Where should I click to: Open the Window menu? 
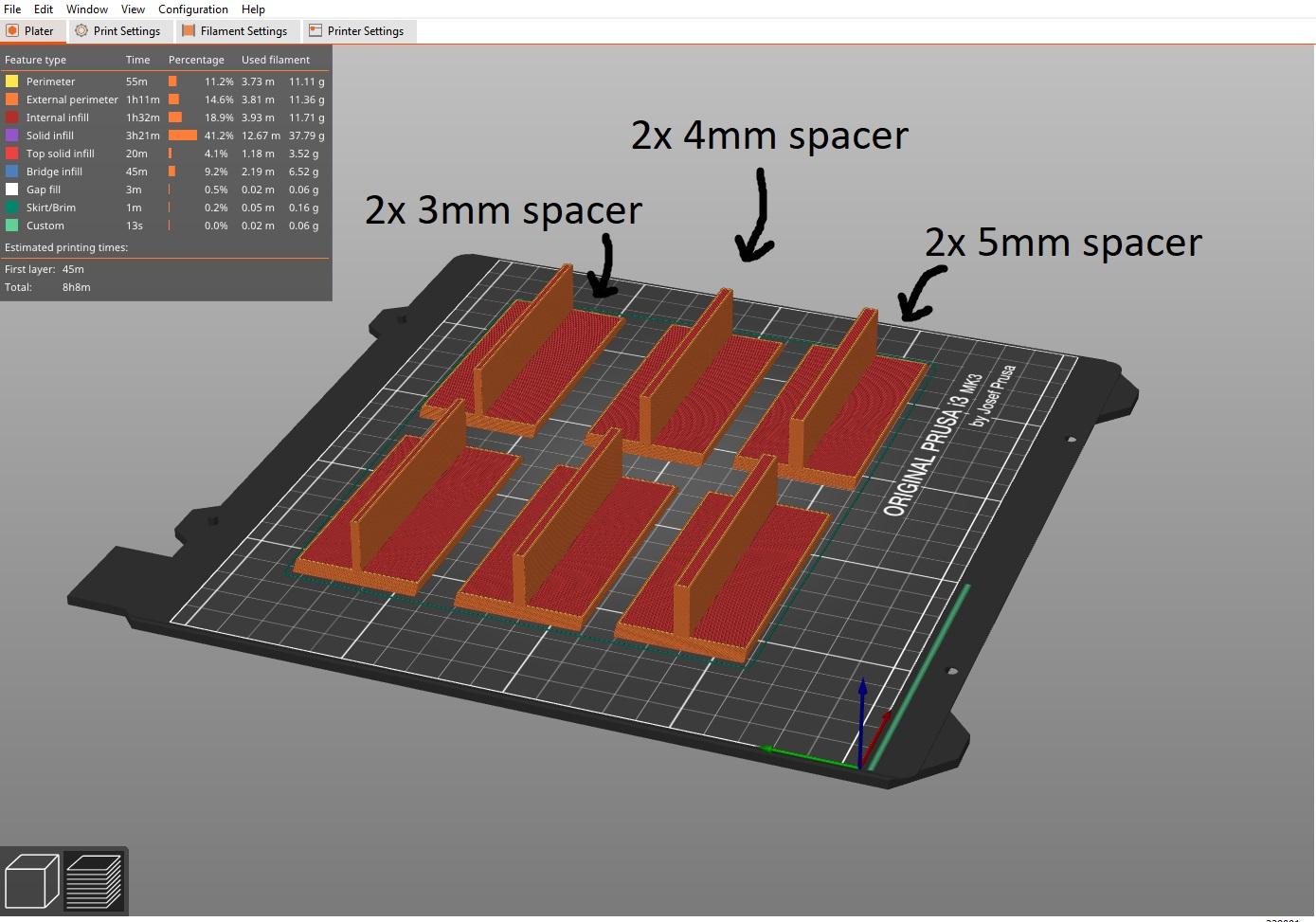point(86,9)
